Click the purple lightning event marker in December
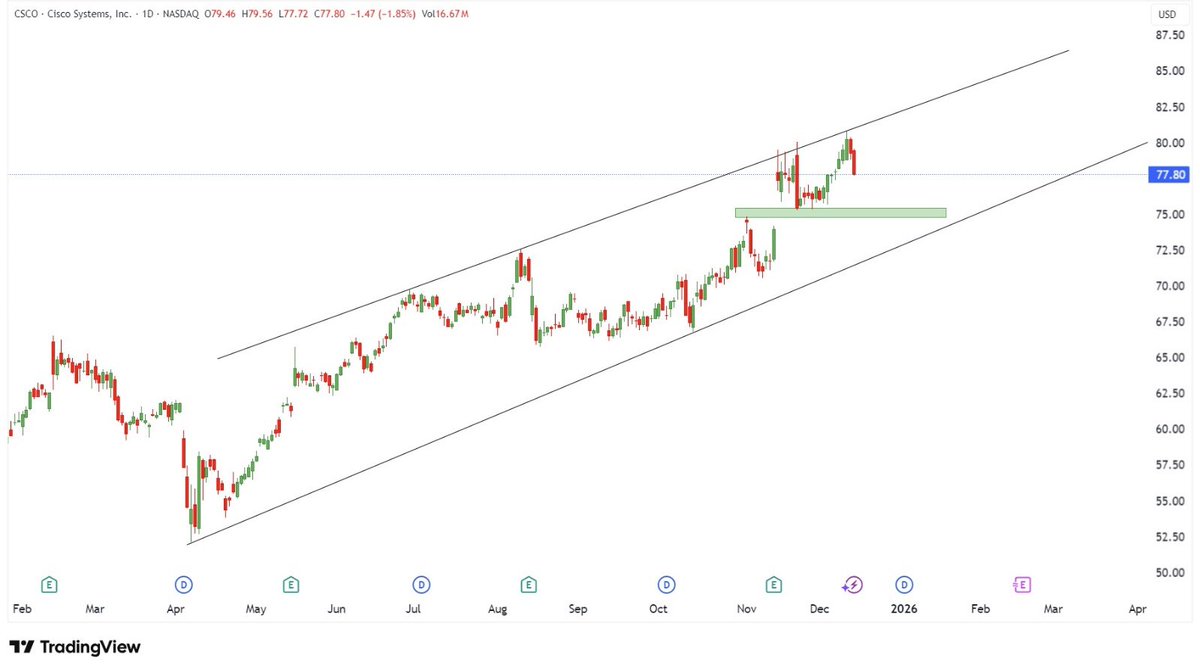 [x=852, y=584]
